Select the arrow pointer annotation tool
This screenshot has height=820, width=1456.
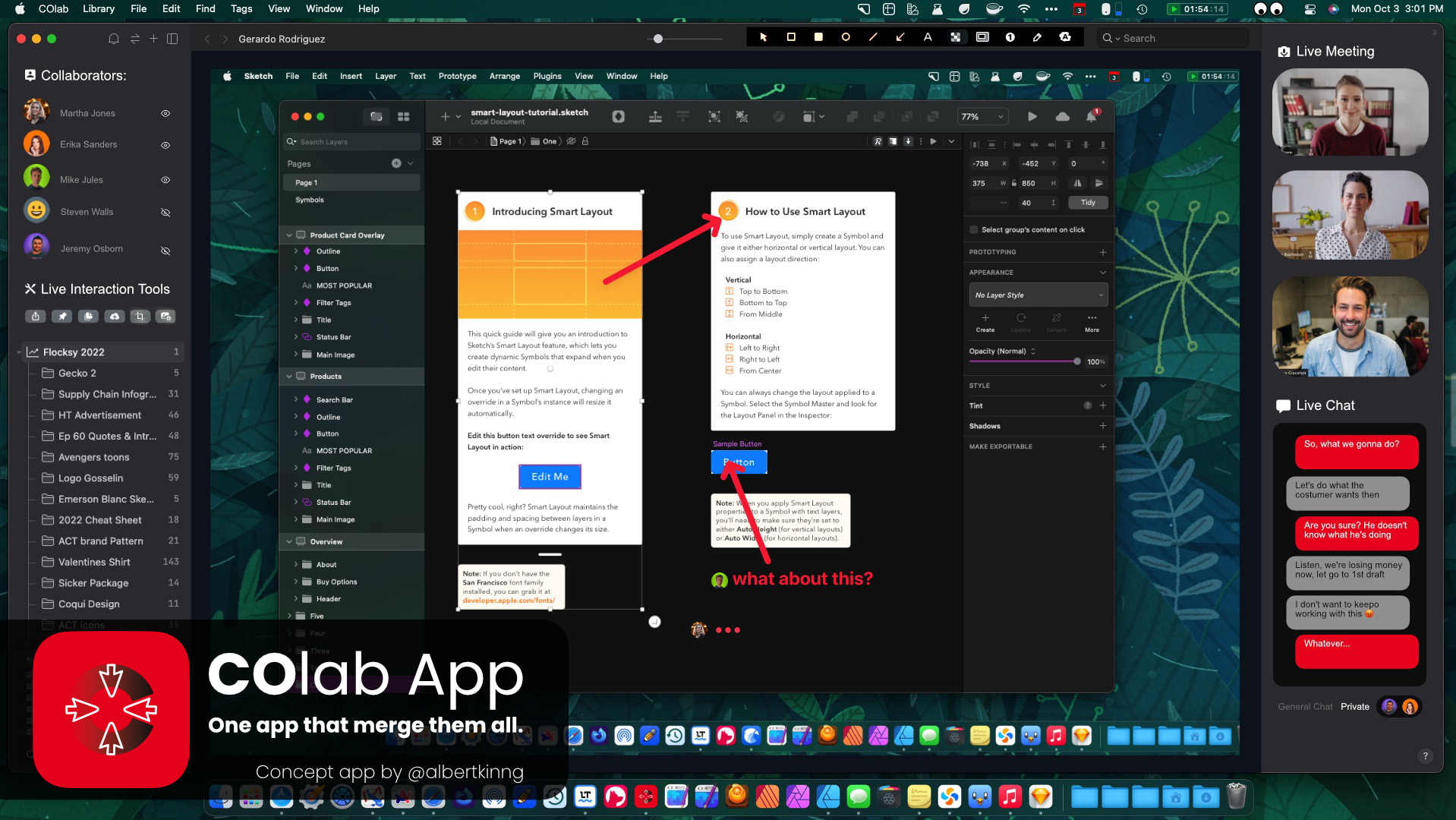pyautogui.click(x=764, y=37)
